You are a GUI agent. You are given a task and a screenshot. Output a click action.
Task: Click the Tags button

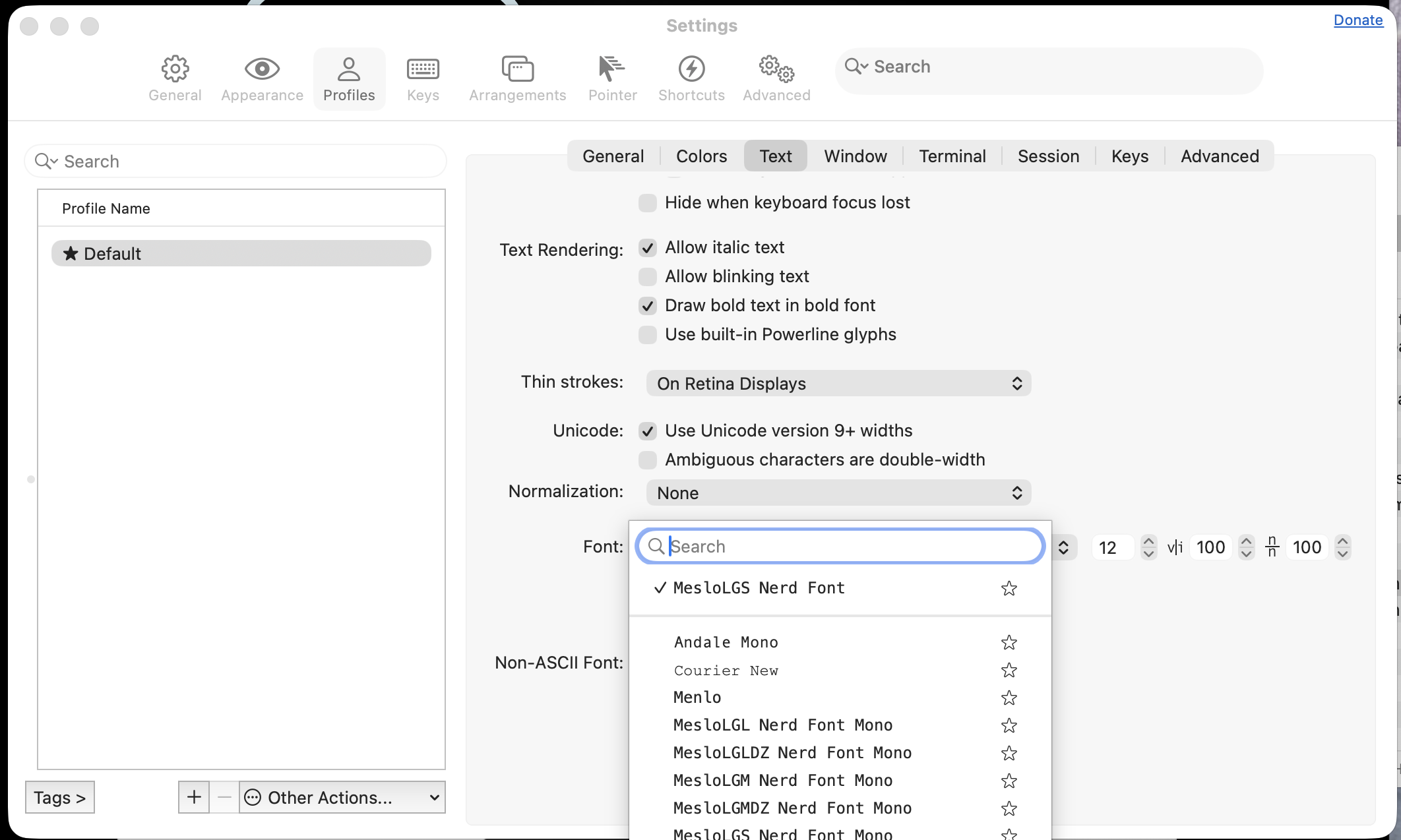point(59,797)
